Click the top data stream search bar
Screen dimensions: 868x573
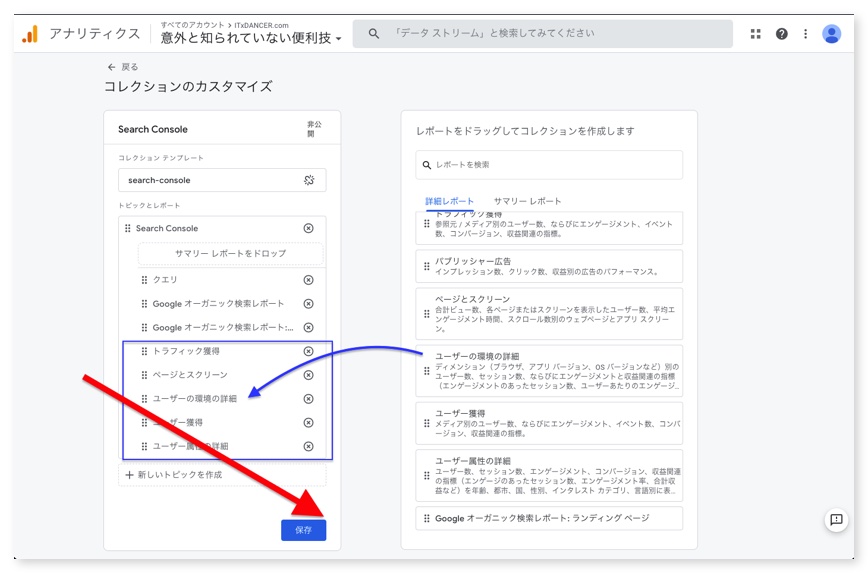[543, 34]
